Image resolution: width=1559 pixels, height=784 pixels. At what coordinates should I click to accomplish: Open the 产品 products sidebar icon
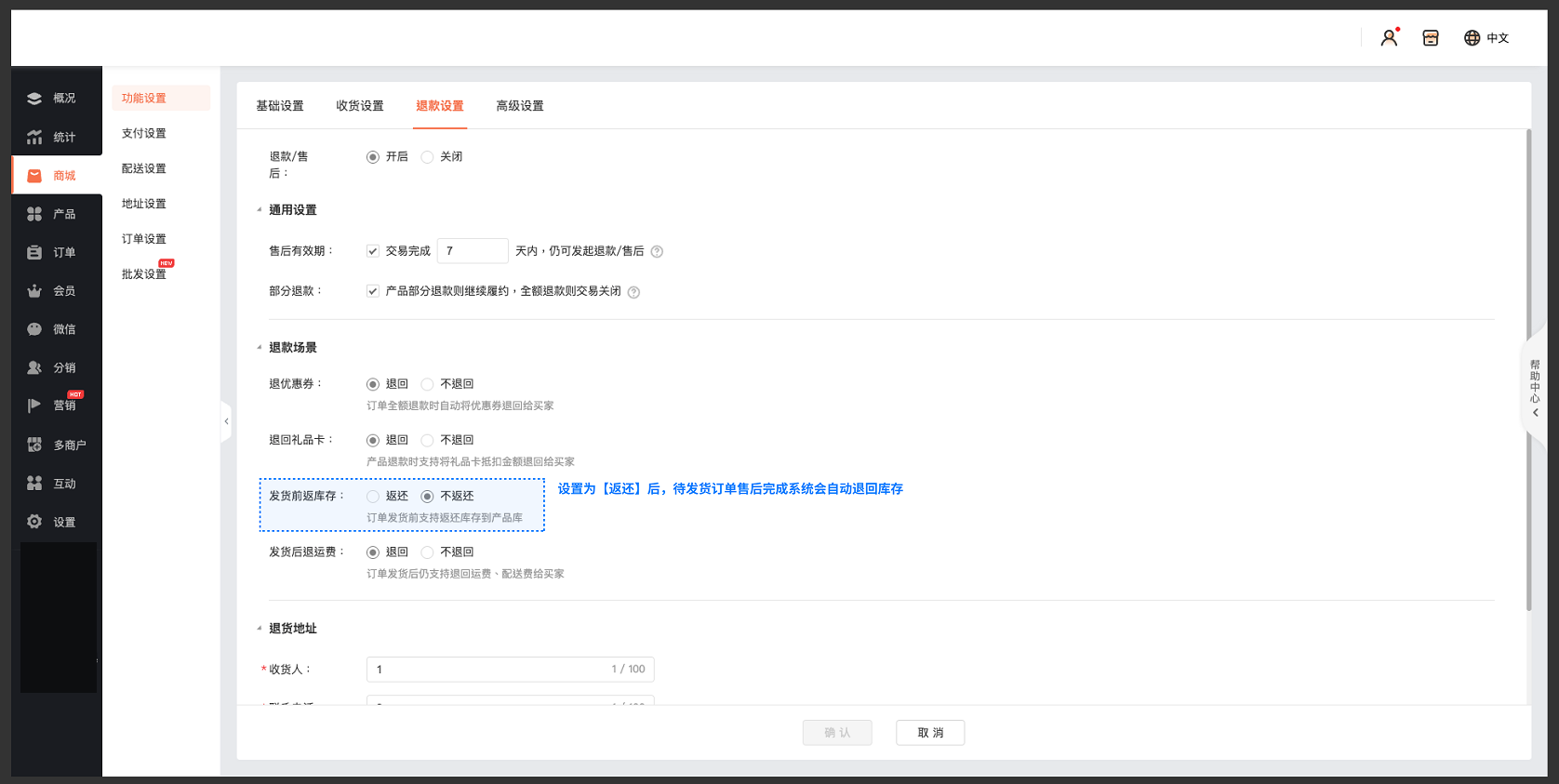tap(34, 214)
